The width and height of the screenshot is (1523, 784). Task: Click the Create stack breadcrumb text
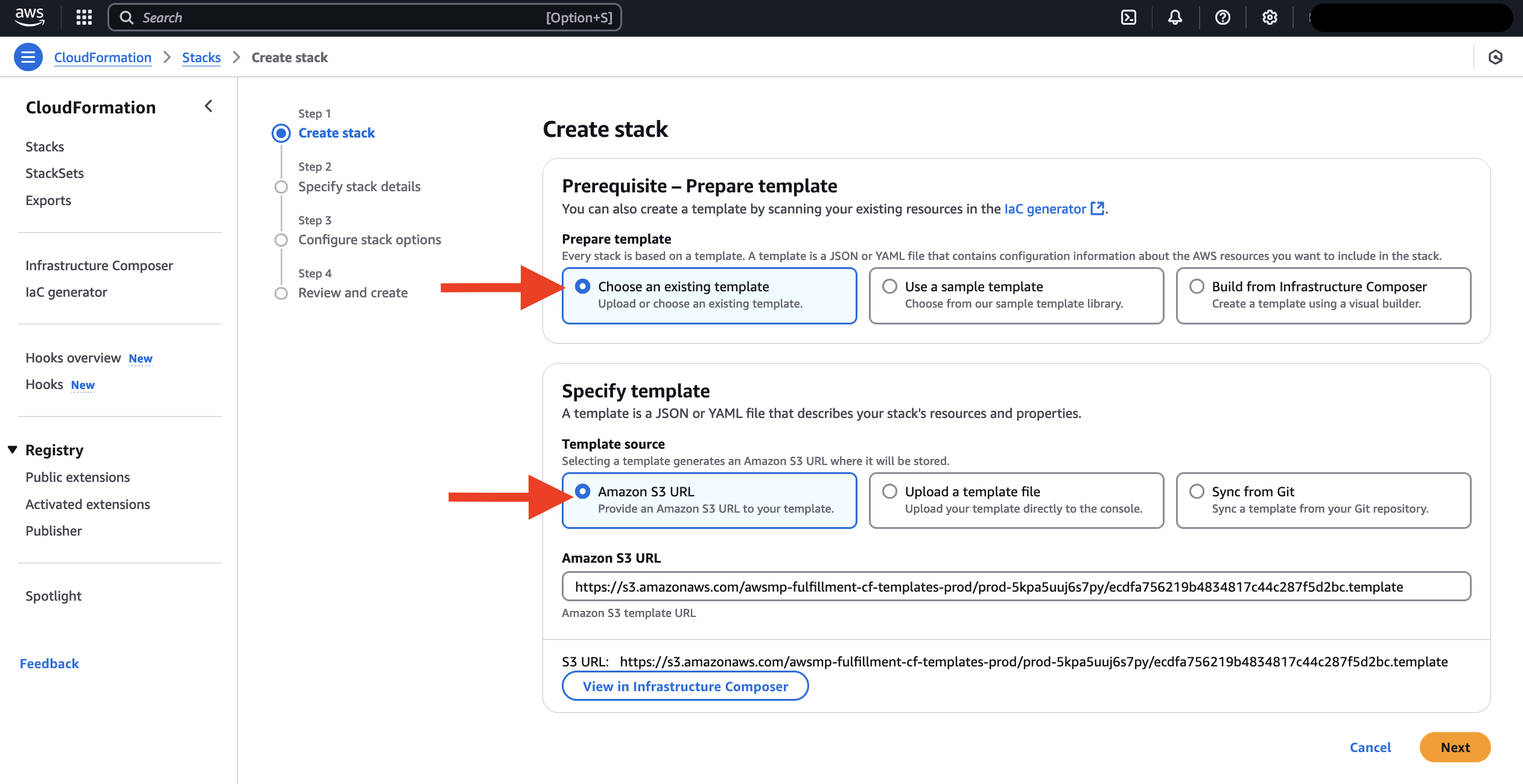click(290, 57)
